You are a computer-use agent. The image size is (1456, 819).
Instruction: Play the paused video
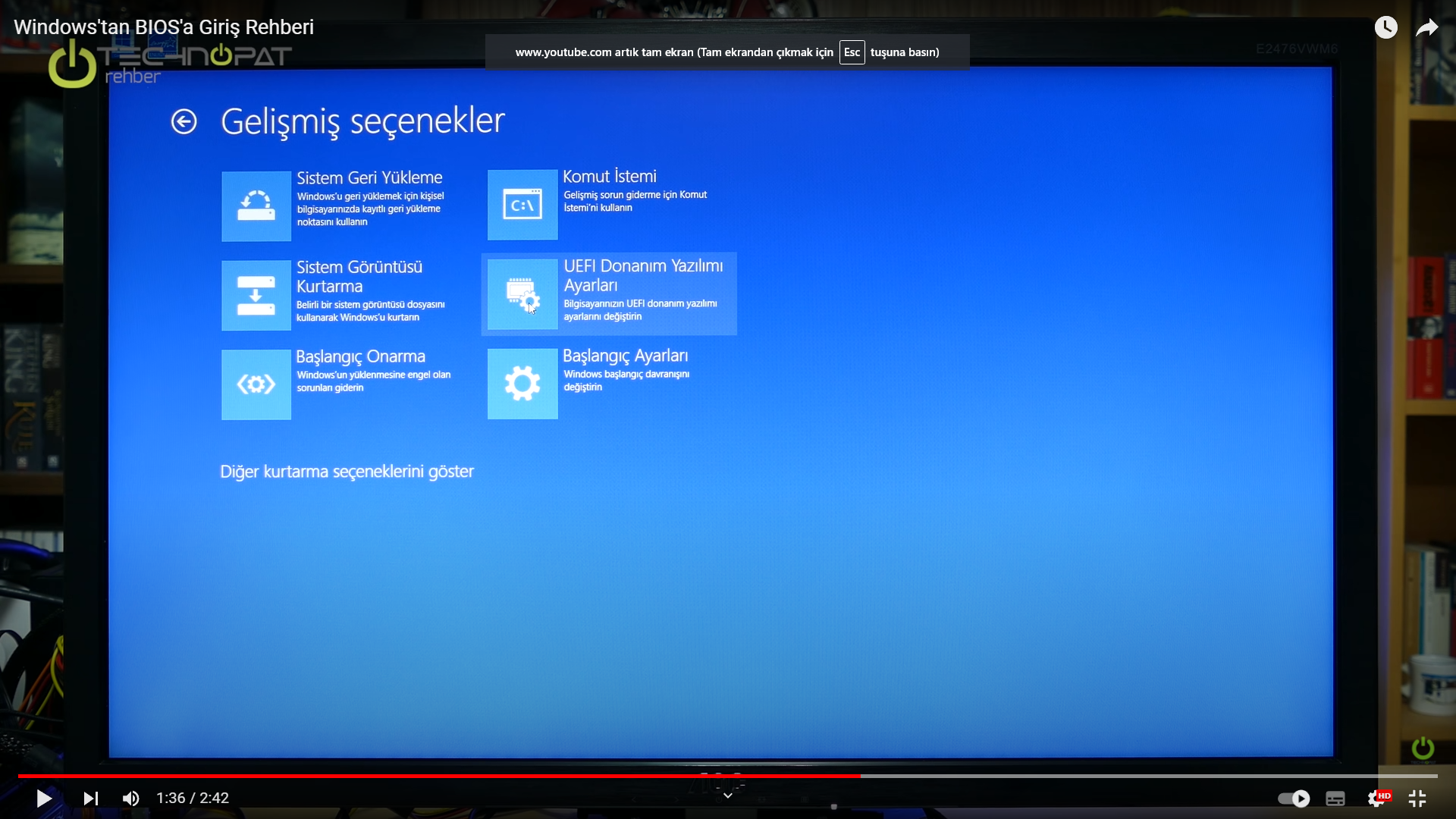pyautogui.click(x=44, y=799)
